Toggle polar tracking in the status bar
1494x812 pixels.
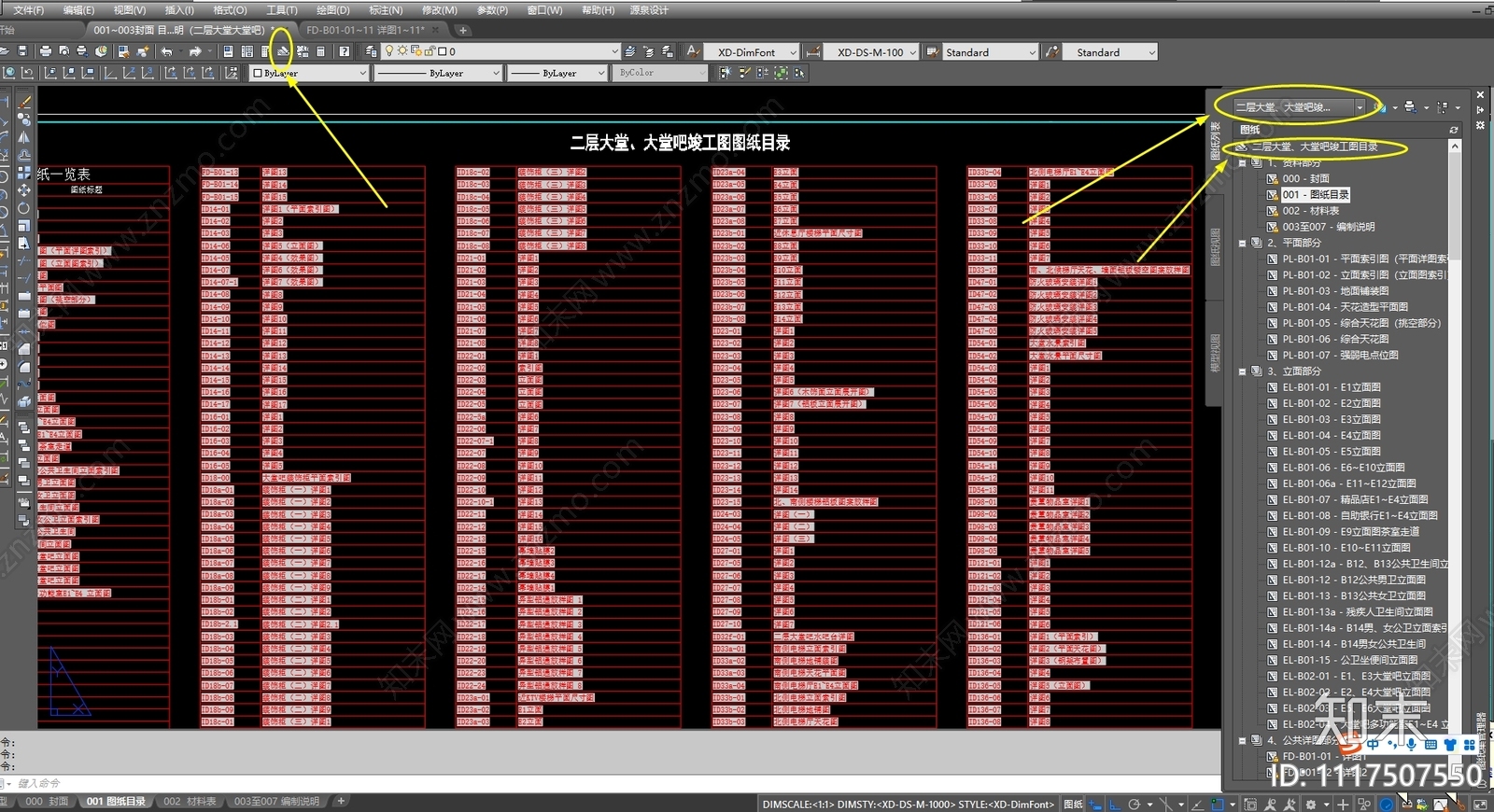[x=1135, y=804]
